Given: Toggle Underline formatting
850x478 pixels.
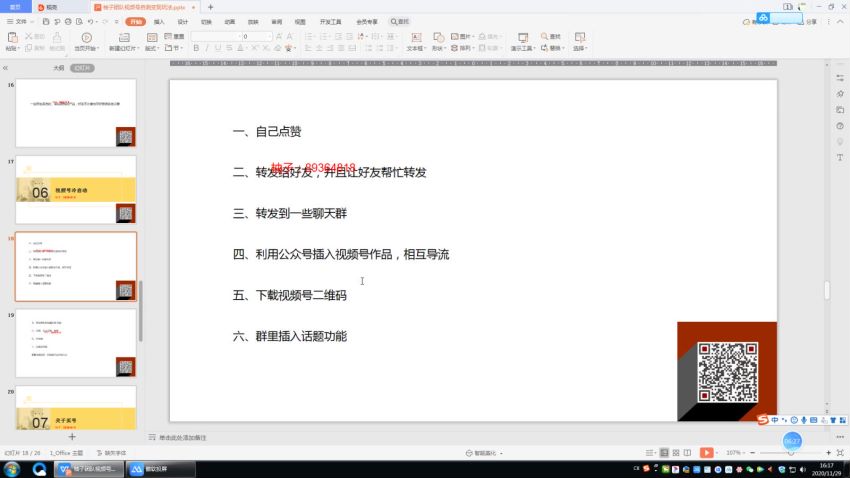Looking at the screenshot, I should coord(218,48).
